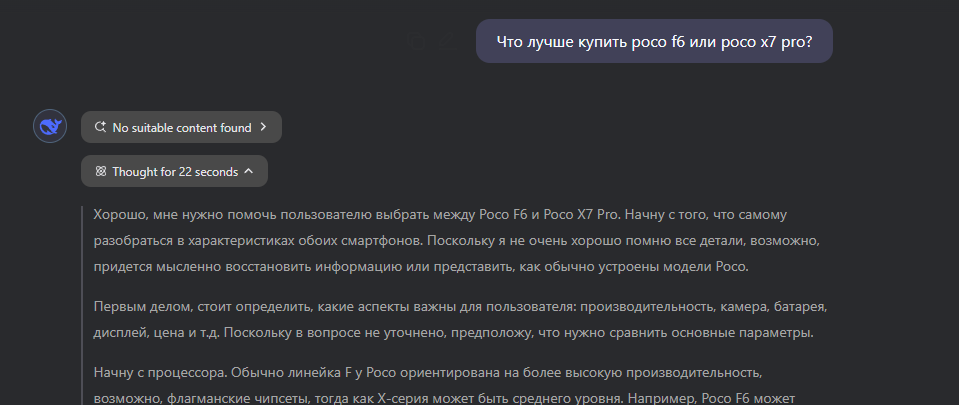The image size is (959, 405).
Task: Select the user message "Что лучше купить poco f6…"
Action: coord(654,42)
